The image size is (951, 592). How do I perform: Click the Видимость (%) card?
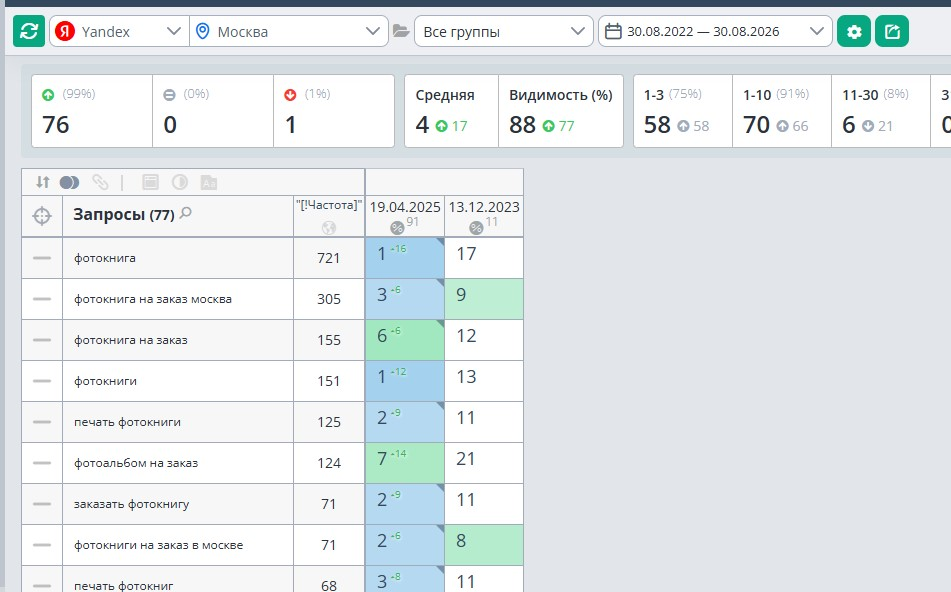tap(561, 111)
